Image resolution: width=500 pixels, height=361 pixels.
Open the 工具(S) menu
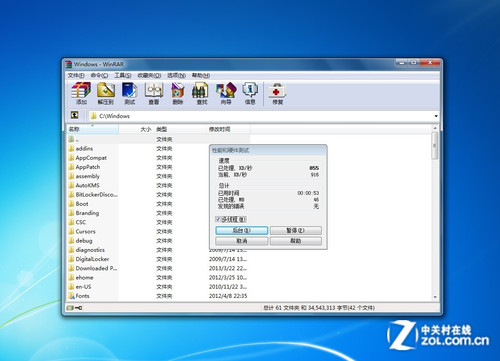(x=123, y=75)
